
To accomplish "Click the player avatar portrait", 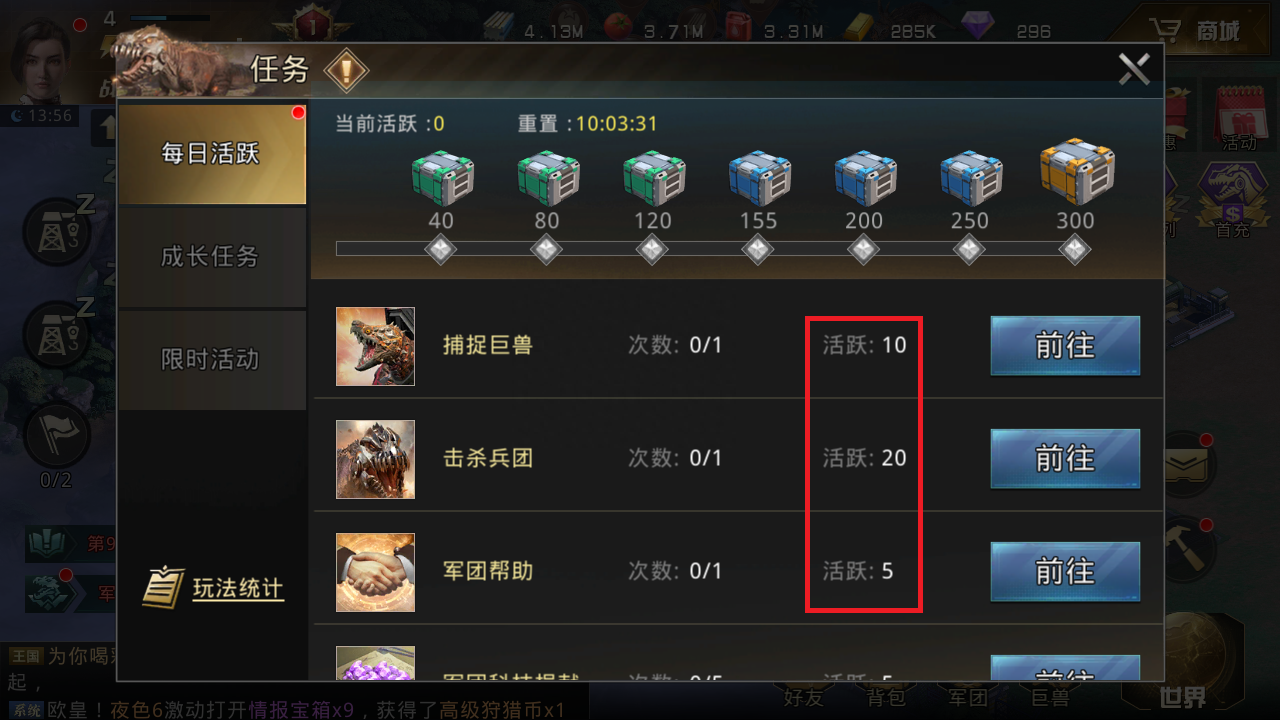I will click(40, 55).
